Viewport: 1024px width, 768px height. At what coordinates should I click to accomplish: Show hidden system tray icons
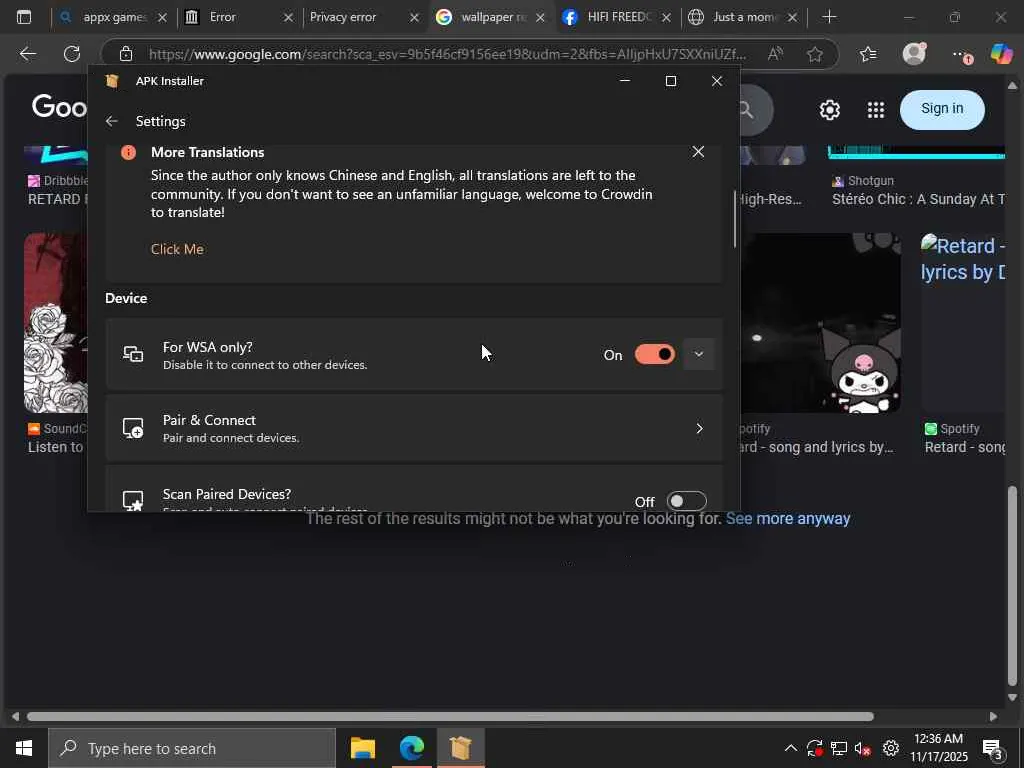tap(790, 748)
